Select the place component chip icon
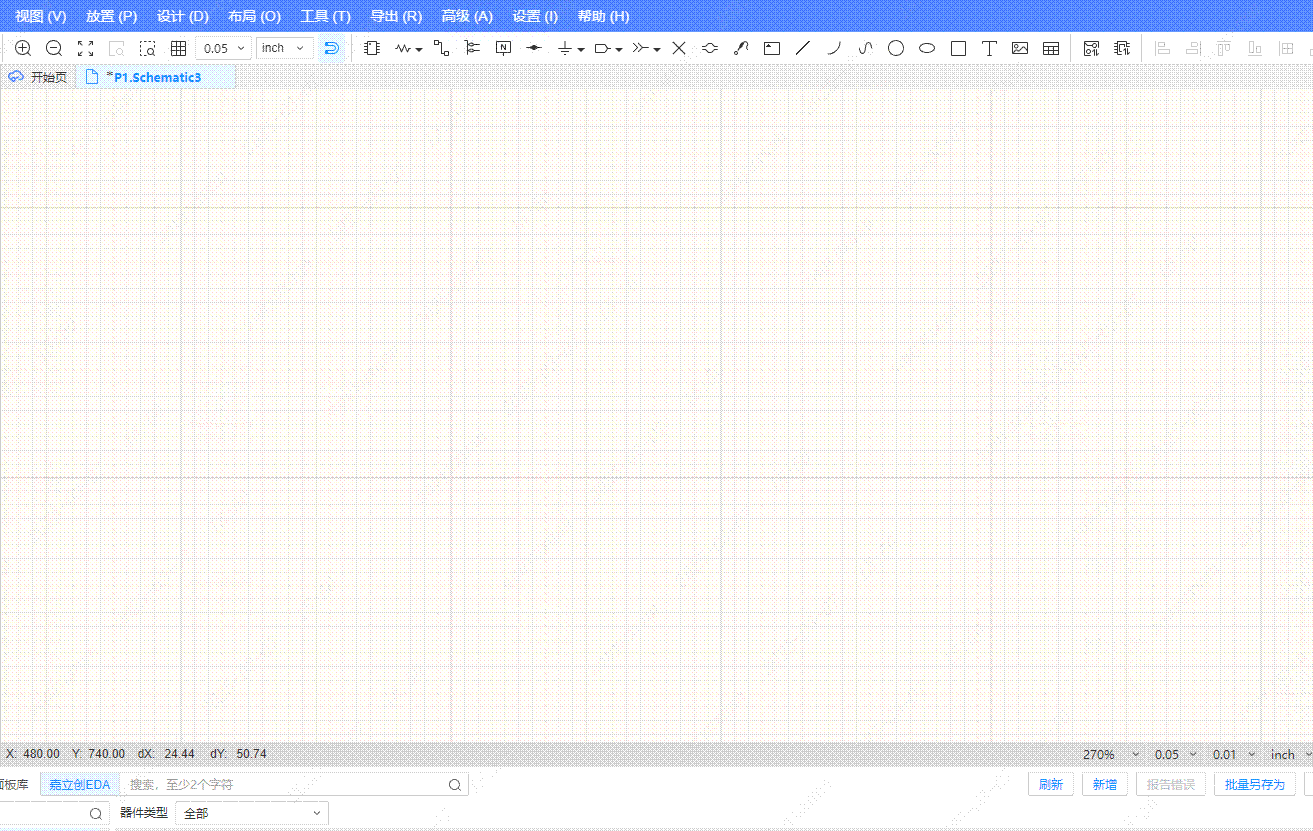The height and width of the screenshot is (831, 1313). click(x=372, y=48)
